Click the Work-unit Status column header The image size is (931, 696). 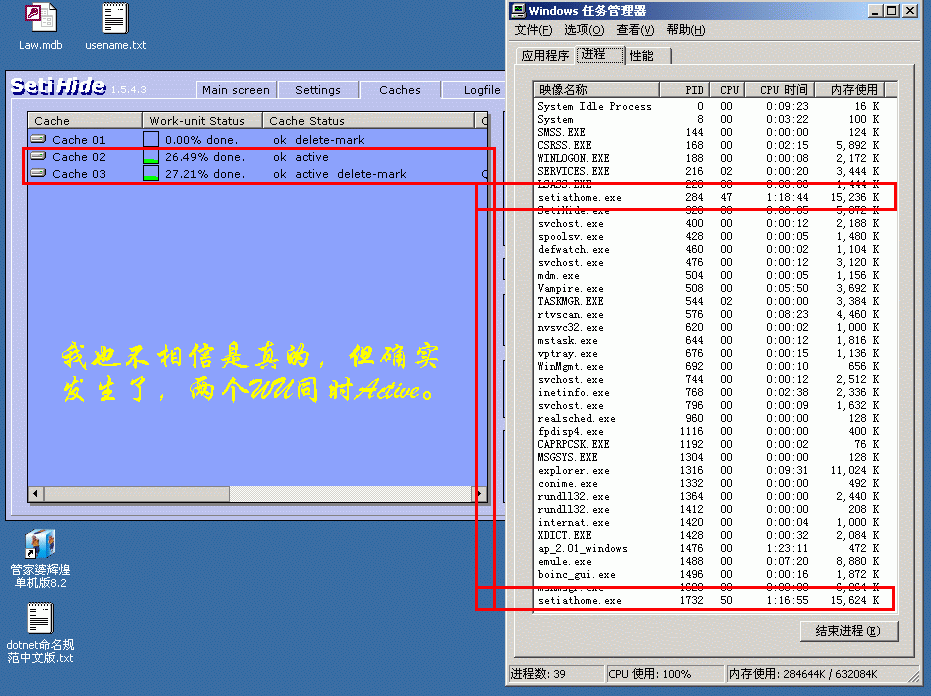pos(202,121)
